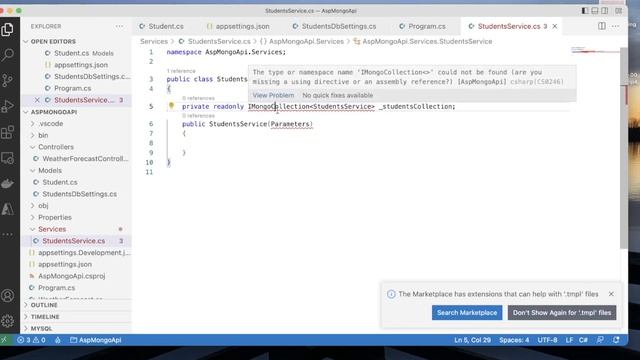
Task: Toggle primary sidebar layout icon
Action: pos(585,11)
